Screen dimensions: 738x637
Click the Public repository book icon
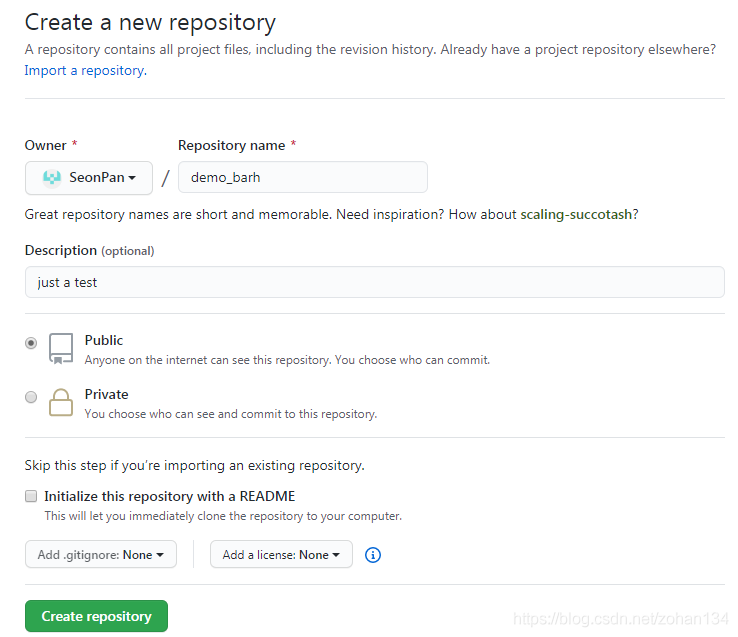click(61, 348)
